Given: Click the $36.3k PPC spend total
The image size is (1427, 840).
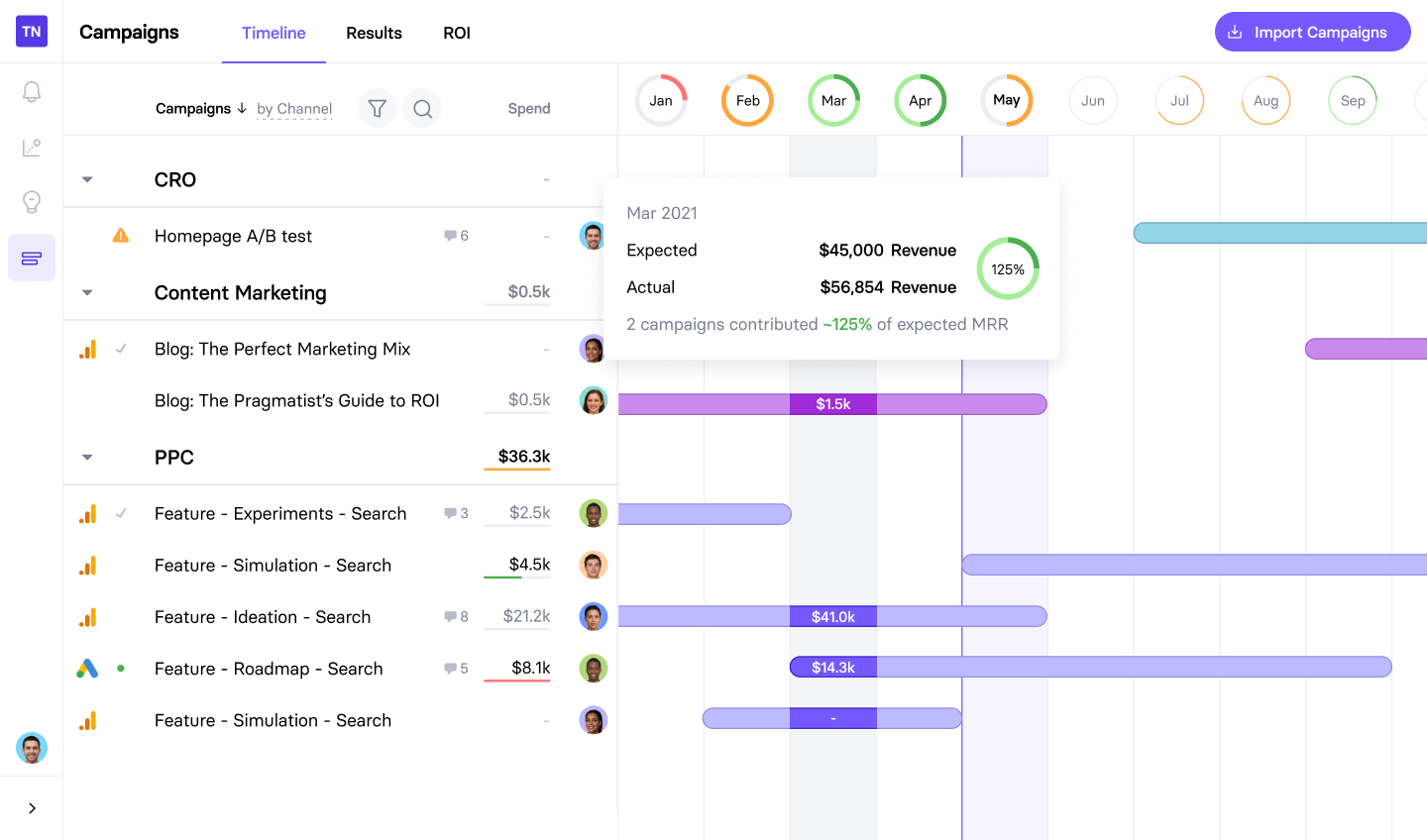Looking at the screenshot, I should click(x=524, y=456).
